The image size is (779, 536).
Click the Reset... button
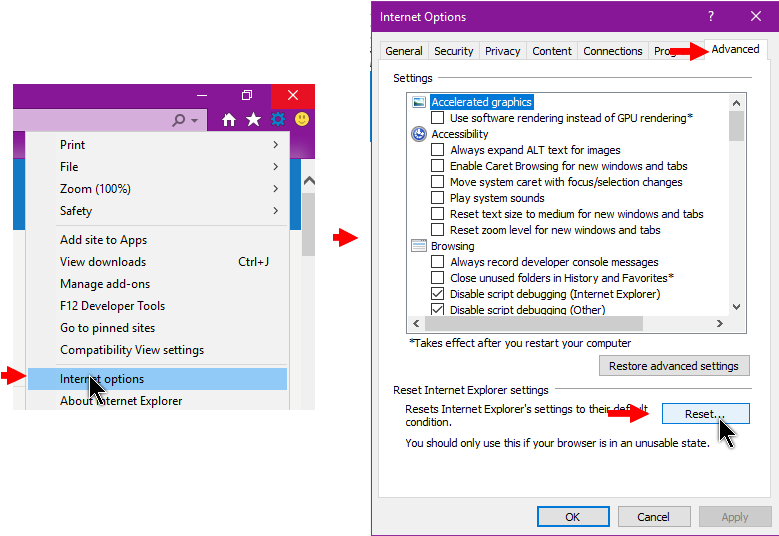coord(705,414)
